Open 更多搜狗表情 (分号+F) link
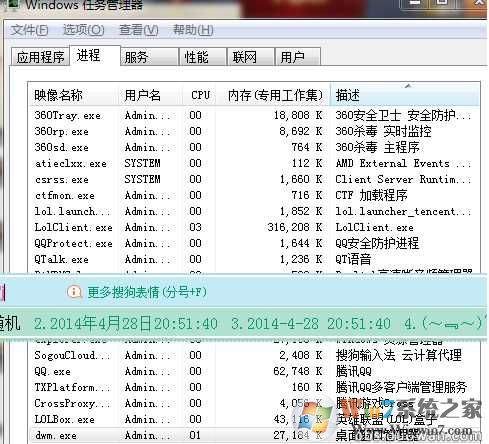The width and height of the screenshot is (489, 444). tap(147, 292)
